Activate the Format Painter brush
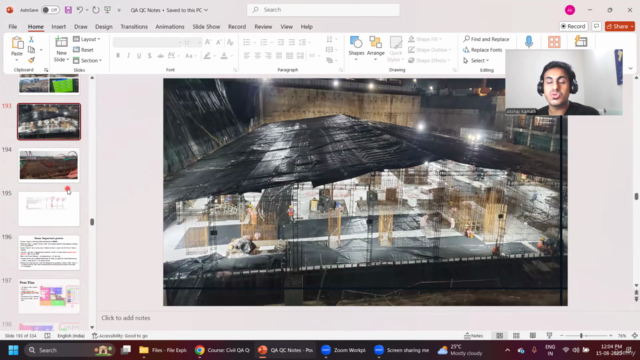Viewport: 640px width, 360px height. tap(31, 60)
